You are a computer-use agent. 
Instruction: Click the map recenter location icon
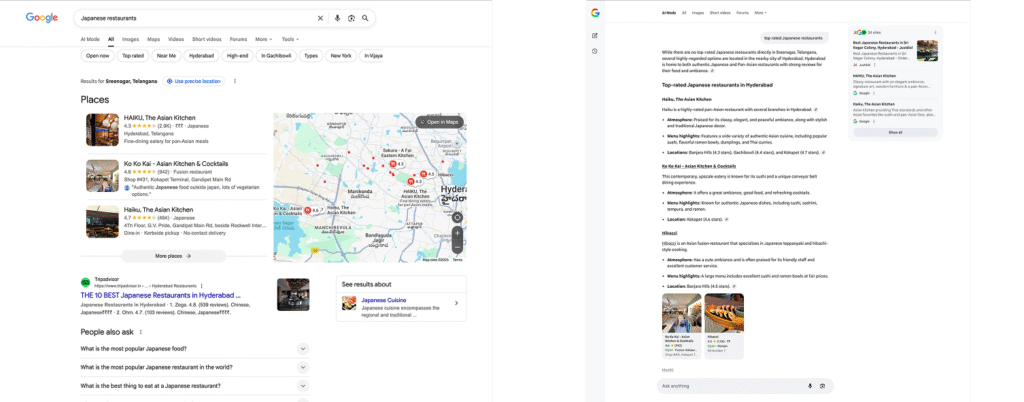pos(457,217)
